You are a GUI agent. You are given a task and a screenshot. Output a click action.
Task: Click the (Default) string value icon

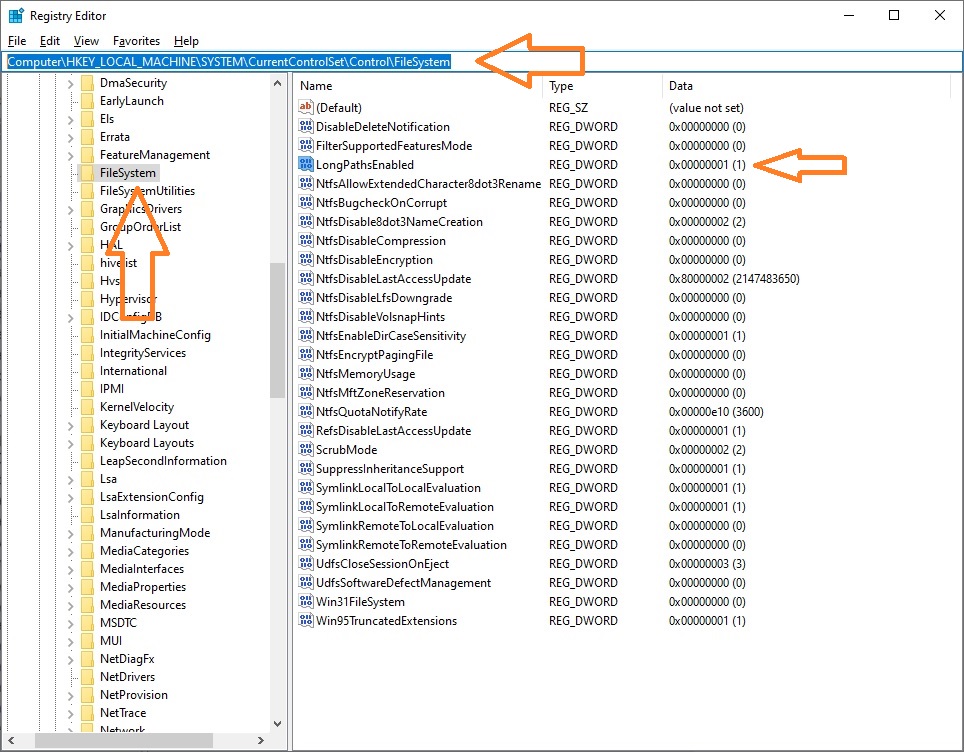[x=306, y=107]
